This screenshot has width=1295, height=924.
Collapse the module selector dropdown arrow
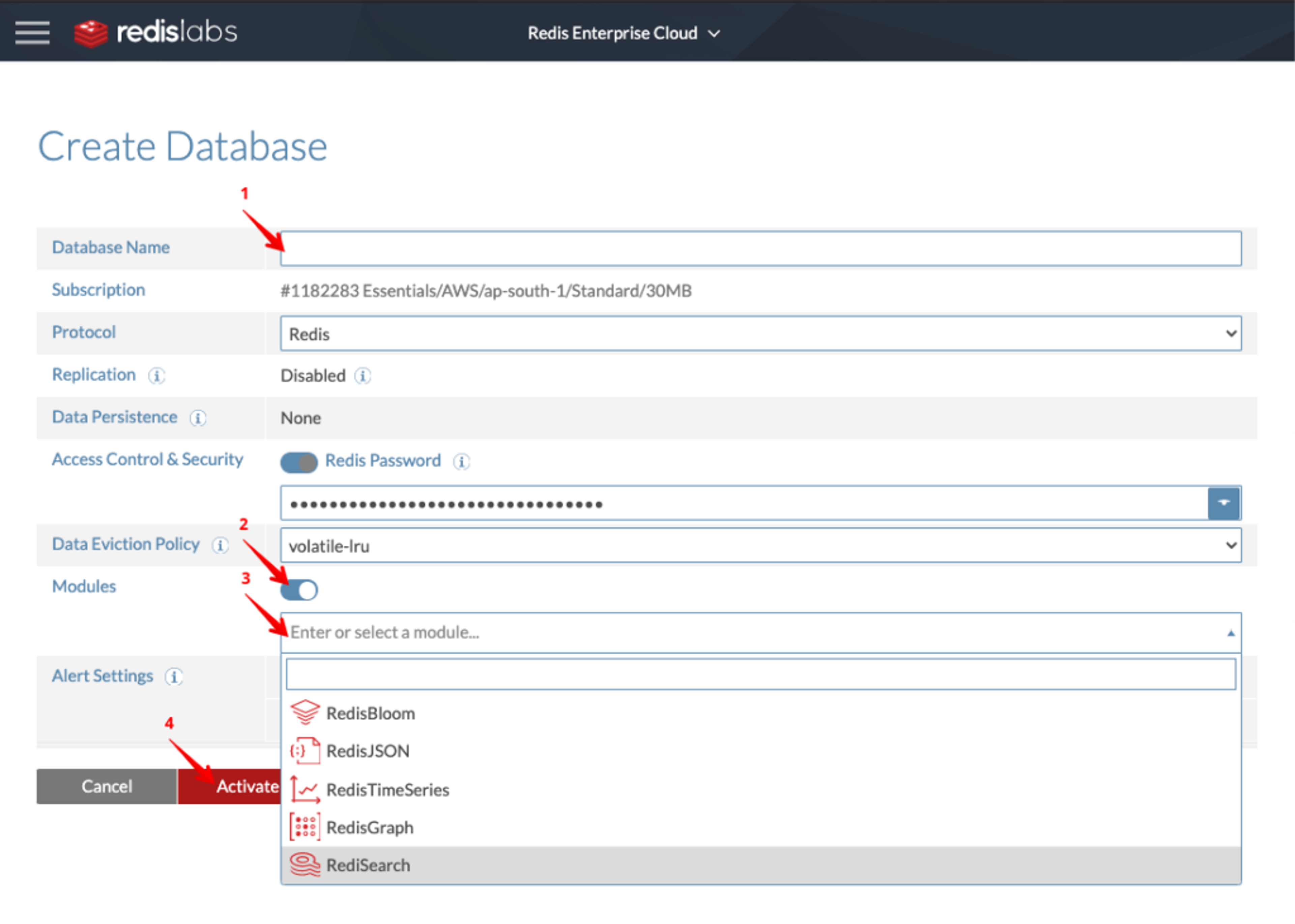pos(1230,633)
